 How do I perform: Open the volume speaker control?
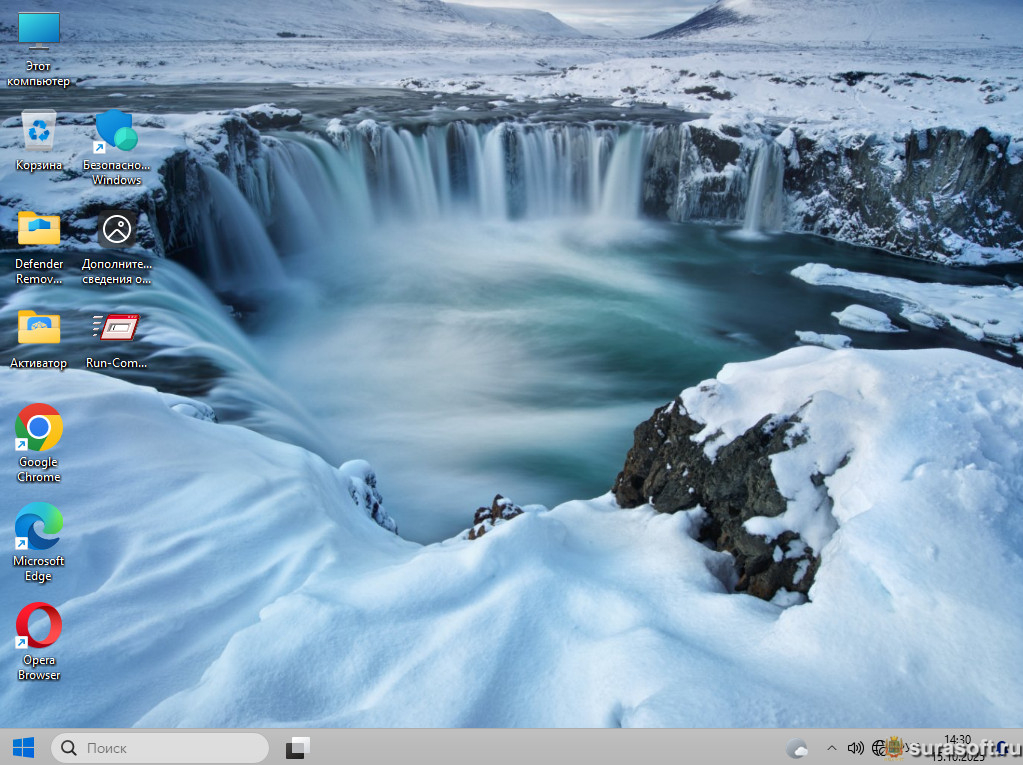(855, 747)
